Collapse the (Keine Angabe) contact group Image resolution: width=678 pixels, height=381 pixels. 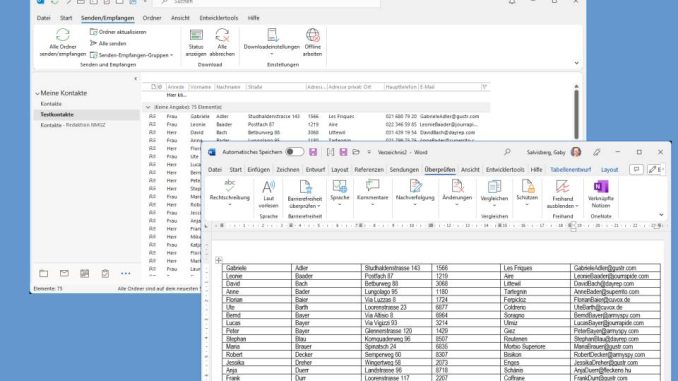pyautogui.click(x=148, y=107)
